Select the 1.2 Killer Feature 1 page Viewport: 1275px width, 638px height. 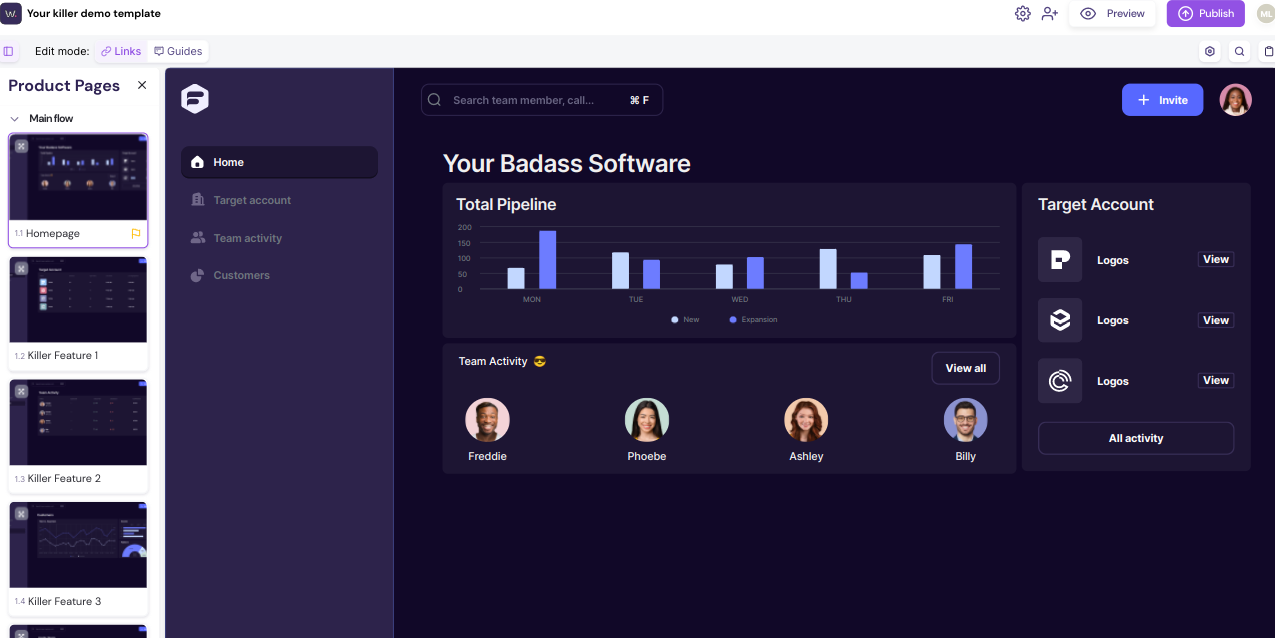point(78,313)
